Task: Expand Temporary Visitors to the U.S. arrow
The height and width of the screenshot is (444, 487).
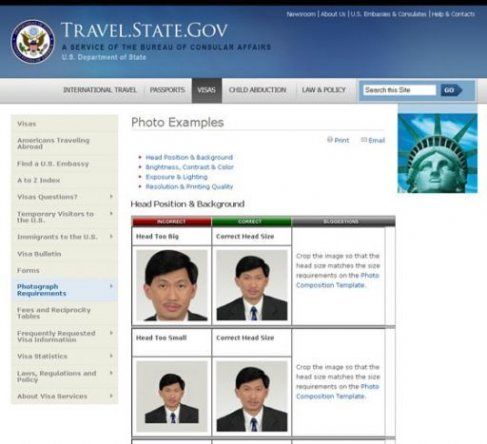Action: point(111,213)
